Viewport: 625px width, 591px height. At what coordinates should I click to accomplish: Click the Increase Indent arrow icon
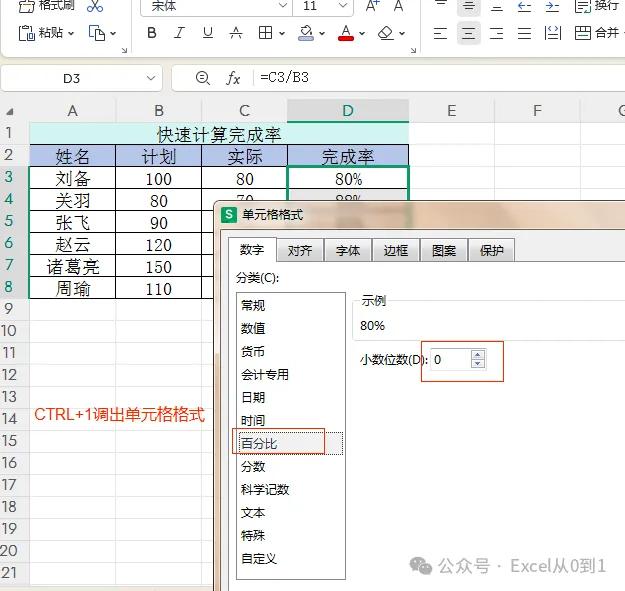(552, 6)
